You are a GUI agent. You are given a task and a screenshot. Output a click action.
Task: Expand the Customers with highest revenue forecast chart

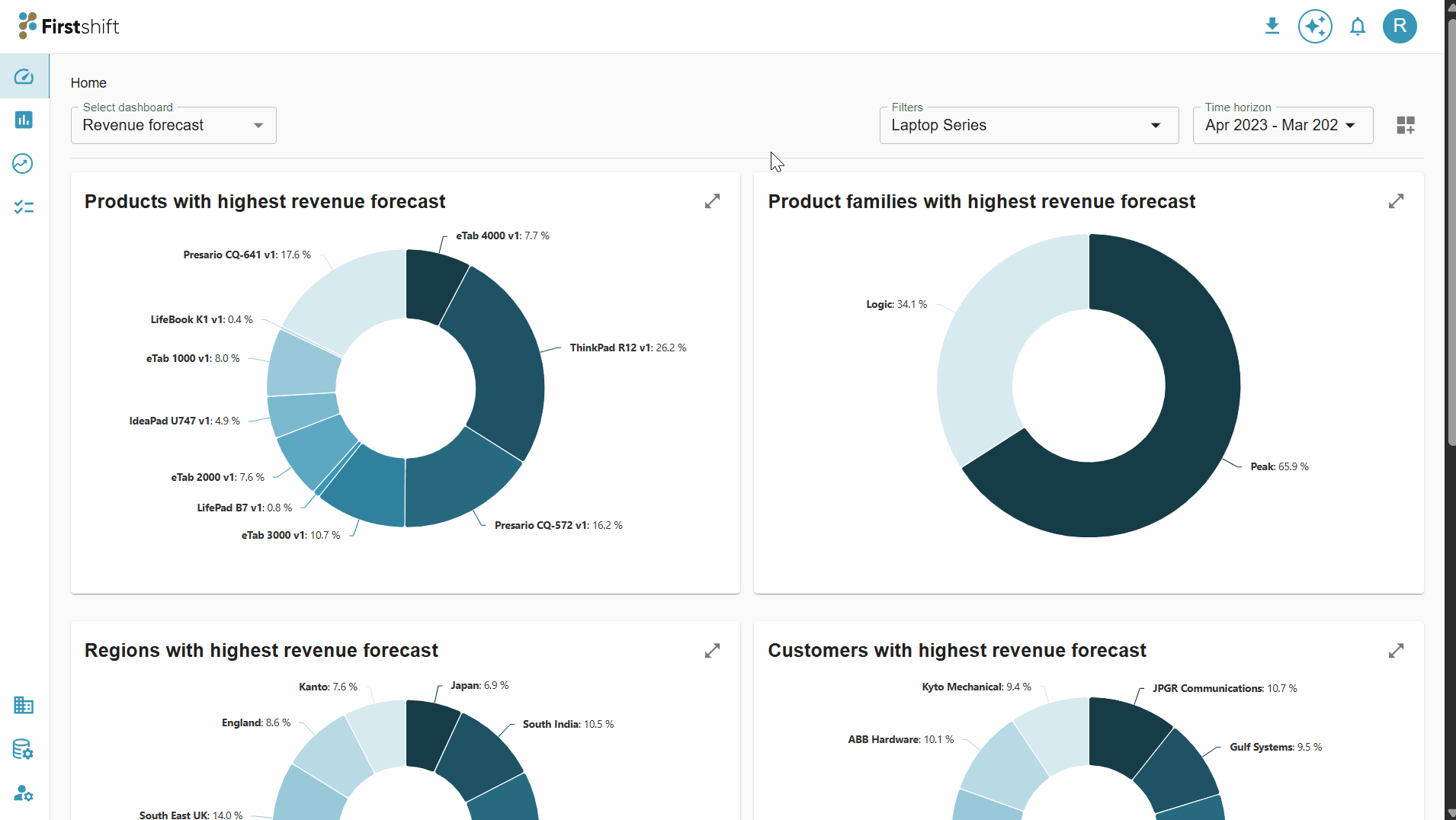[x=1396, y=651]
